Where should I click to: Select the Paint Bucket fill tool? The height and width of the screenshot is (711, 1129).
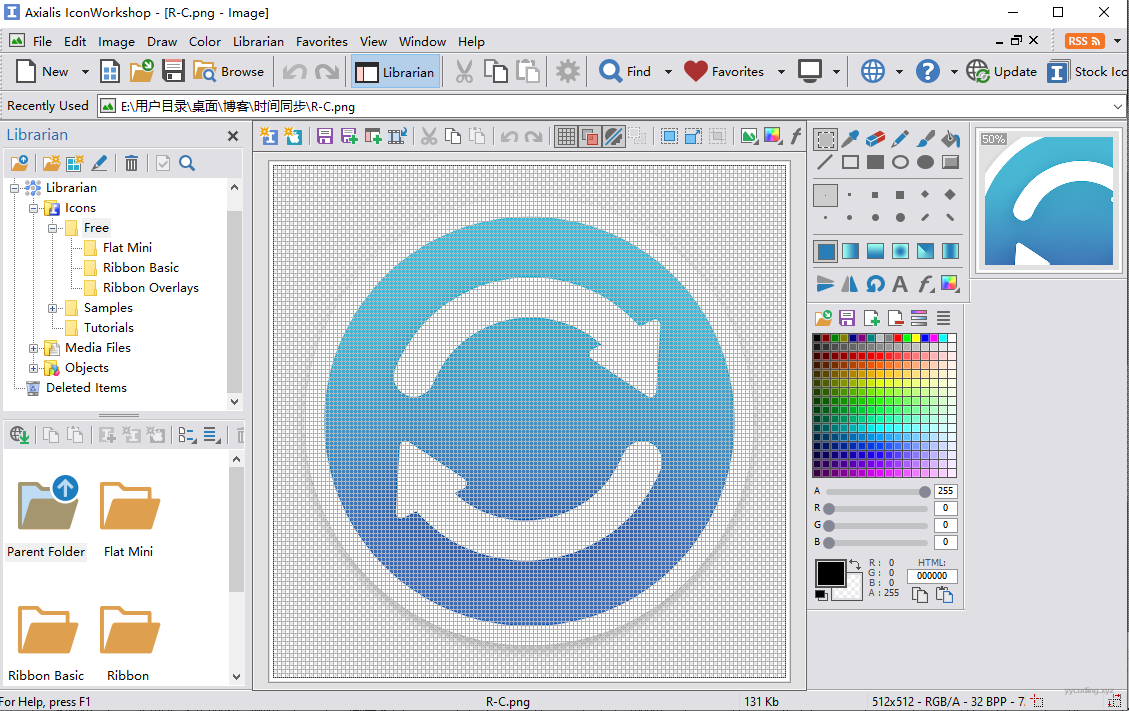pyautogui.click(x=950, y=138)
